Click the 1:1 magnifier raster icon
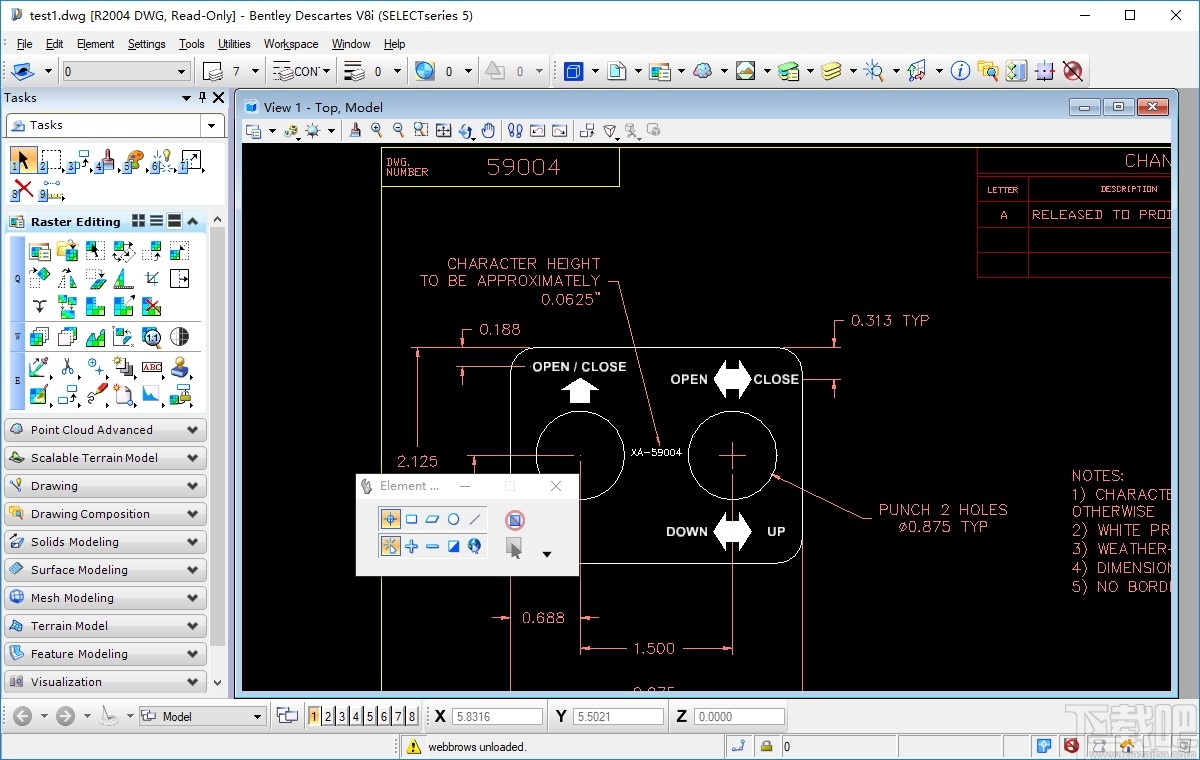 click(152, 337)
